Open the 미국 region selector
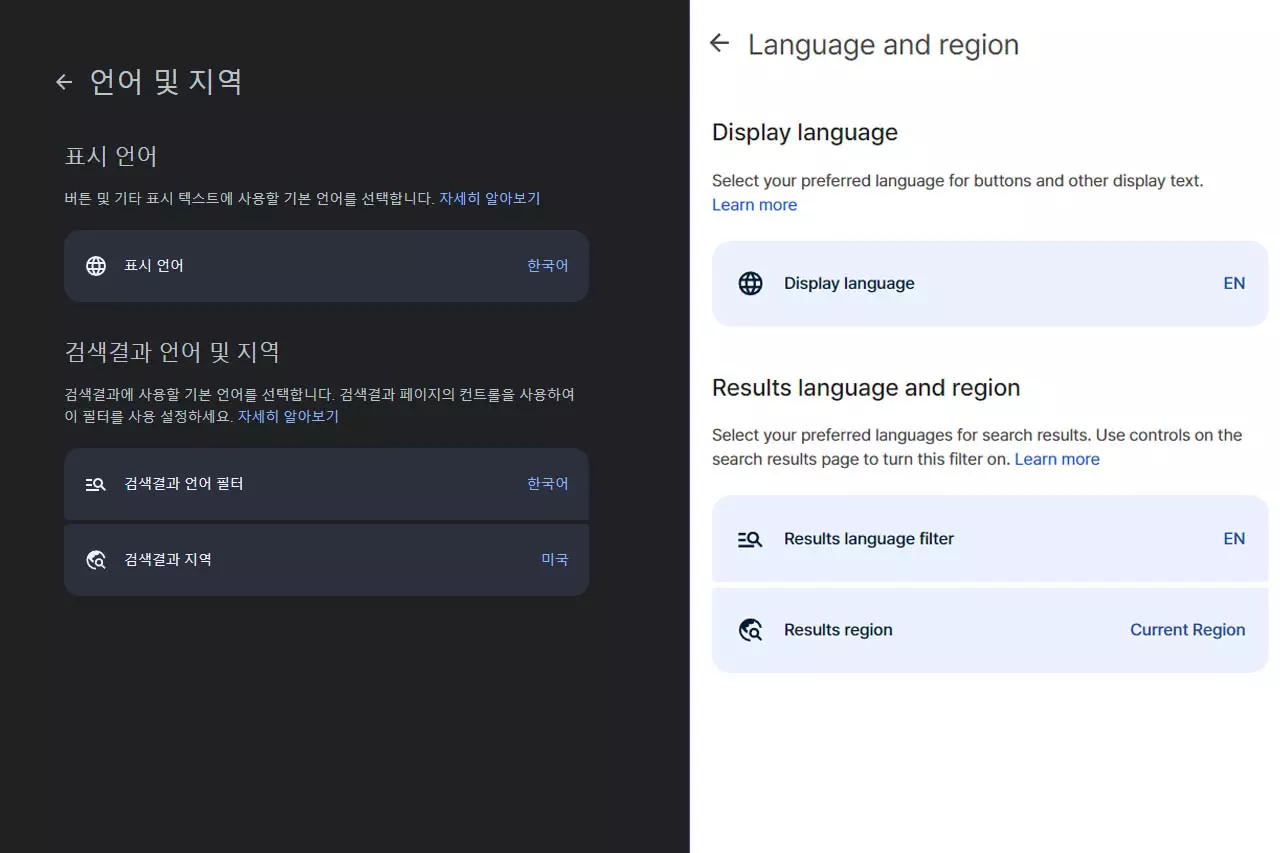Image resolution: width=1280 pixels, height=853 pixels. pos(554,559)
